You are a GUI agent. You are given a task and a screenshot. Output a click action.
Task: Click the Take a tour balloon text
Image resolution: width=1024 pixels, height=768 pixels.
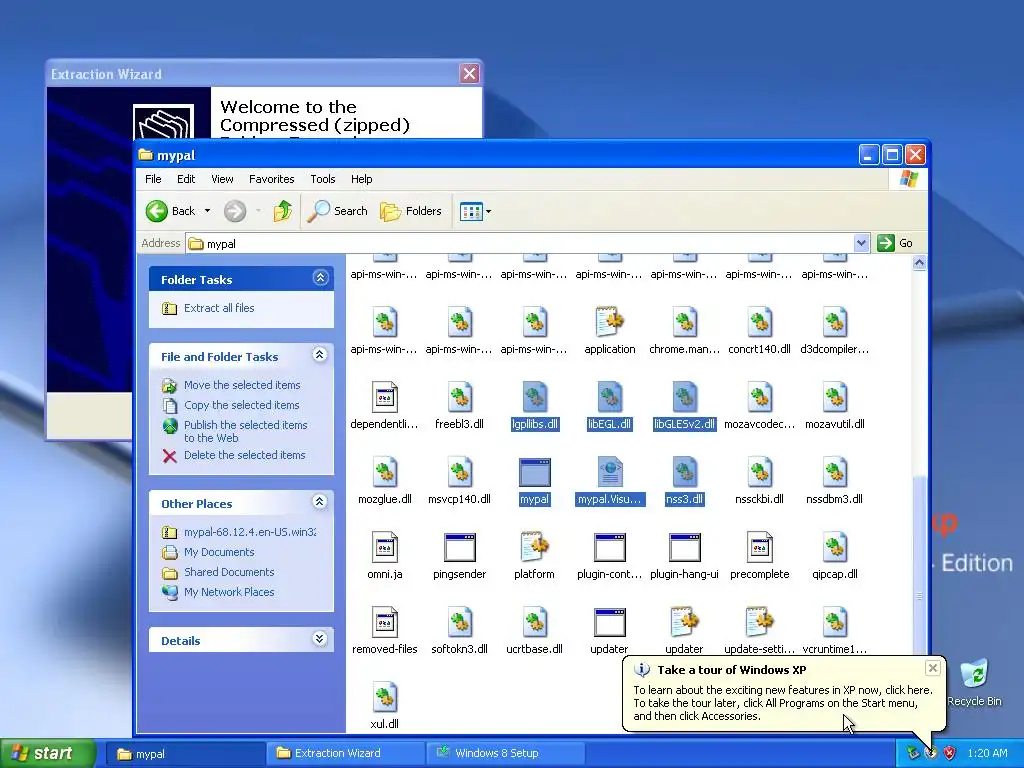click(x=782, y=703)
